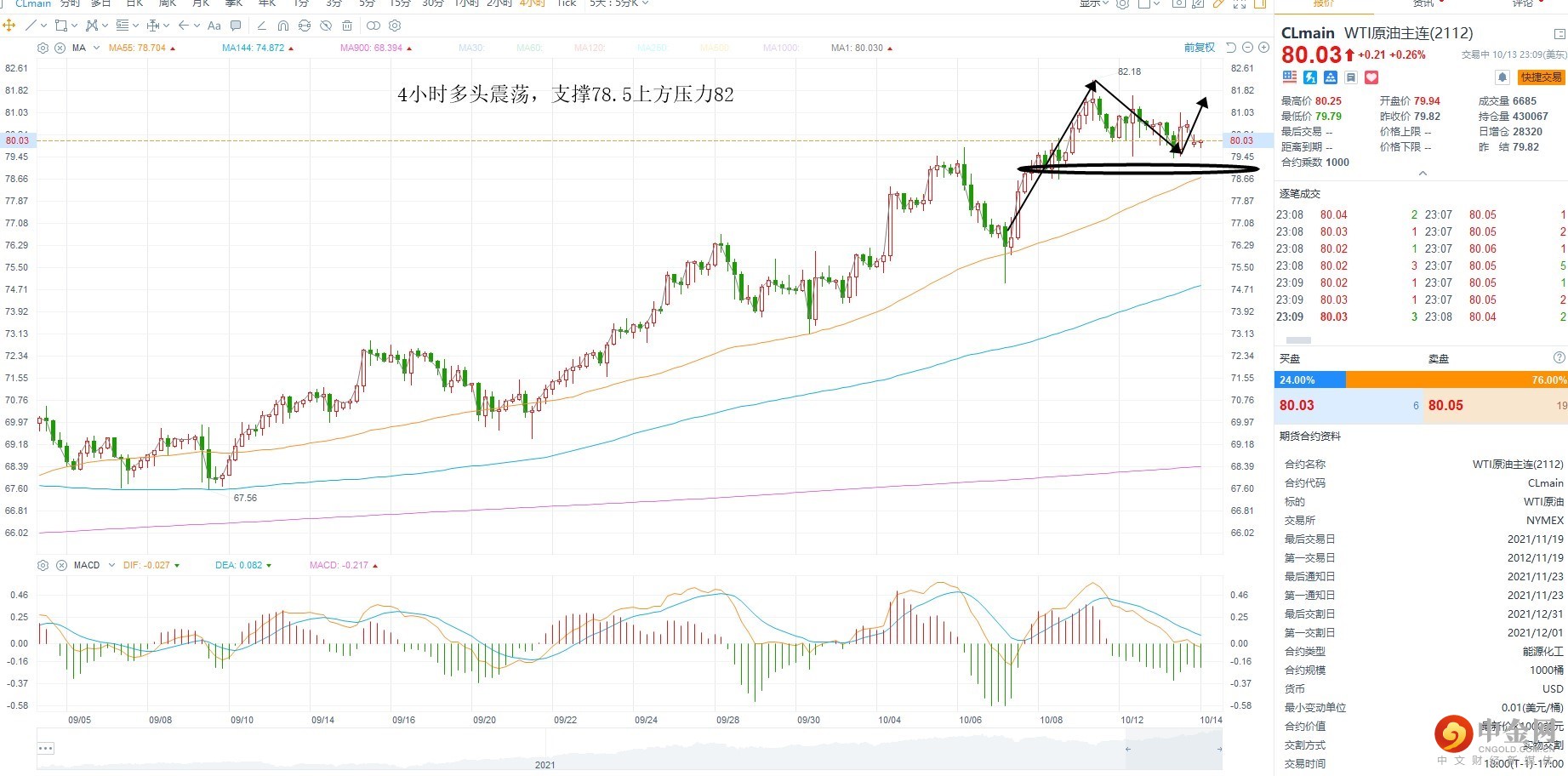Viewport: 1568px width, 776px height.
Task: Toggle the 前复权 price adjustment option
Action: pos(1200,48)
